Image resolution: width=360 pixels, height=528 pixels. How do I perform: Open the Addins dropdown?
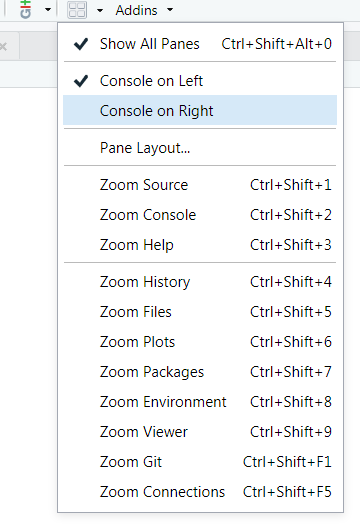click(x=144, y=10)
